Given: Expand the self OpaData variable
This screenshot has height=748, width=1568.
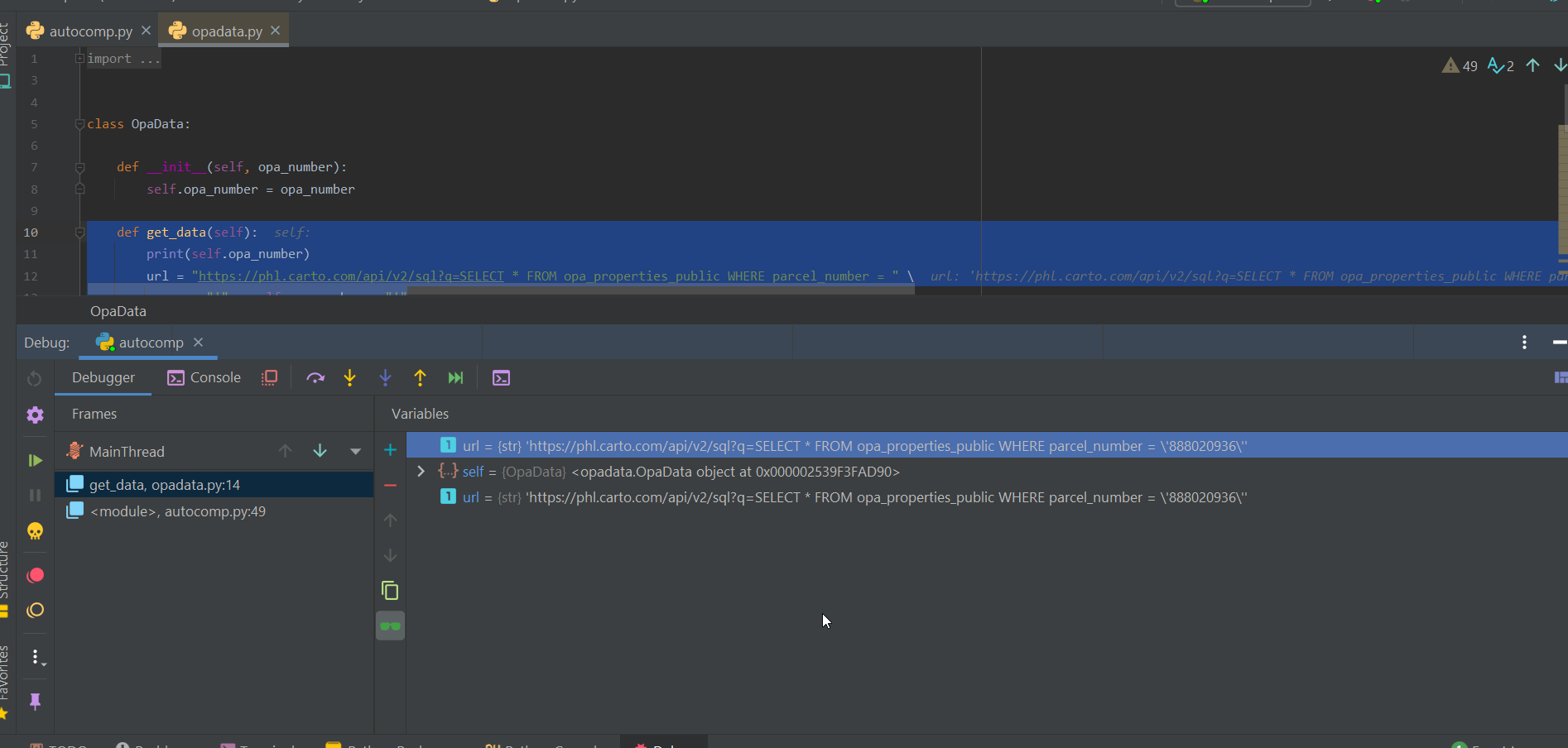Looking at the screenshot, I should (421, 472).
